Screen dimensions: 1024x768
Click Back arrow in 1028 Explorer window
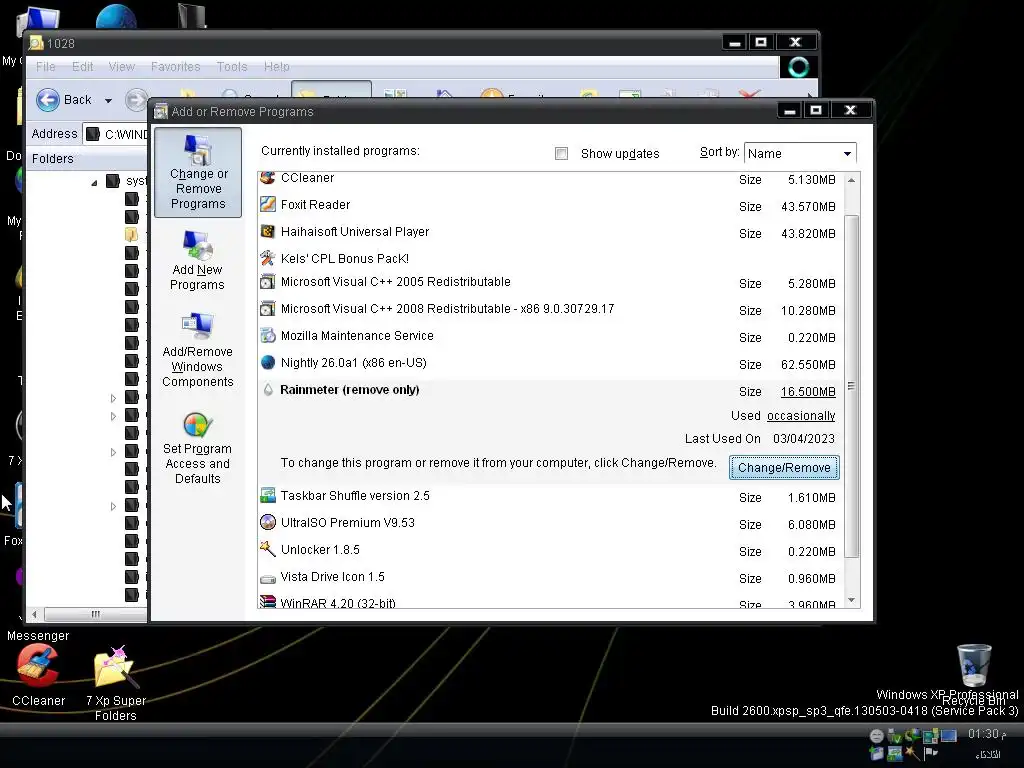click(x=48, y=100)
